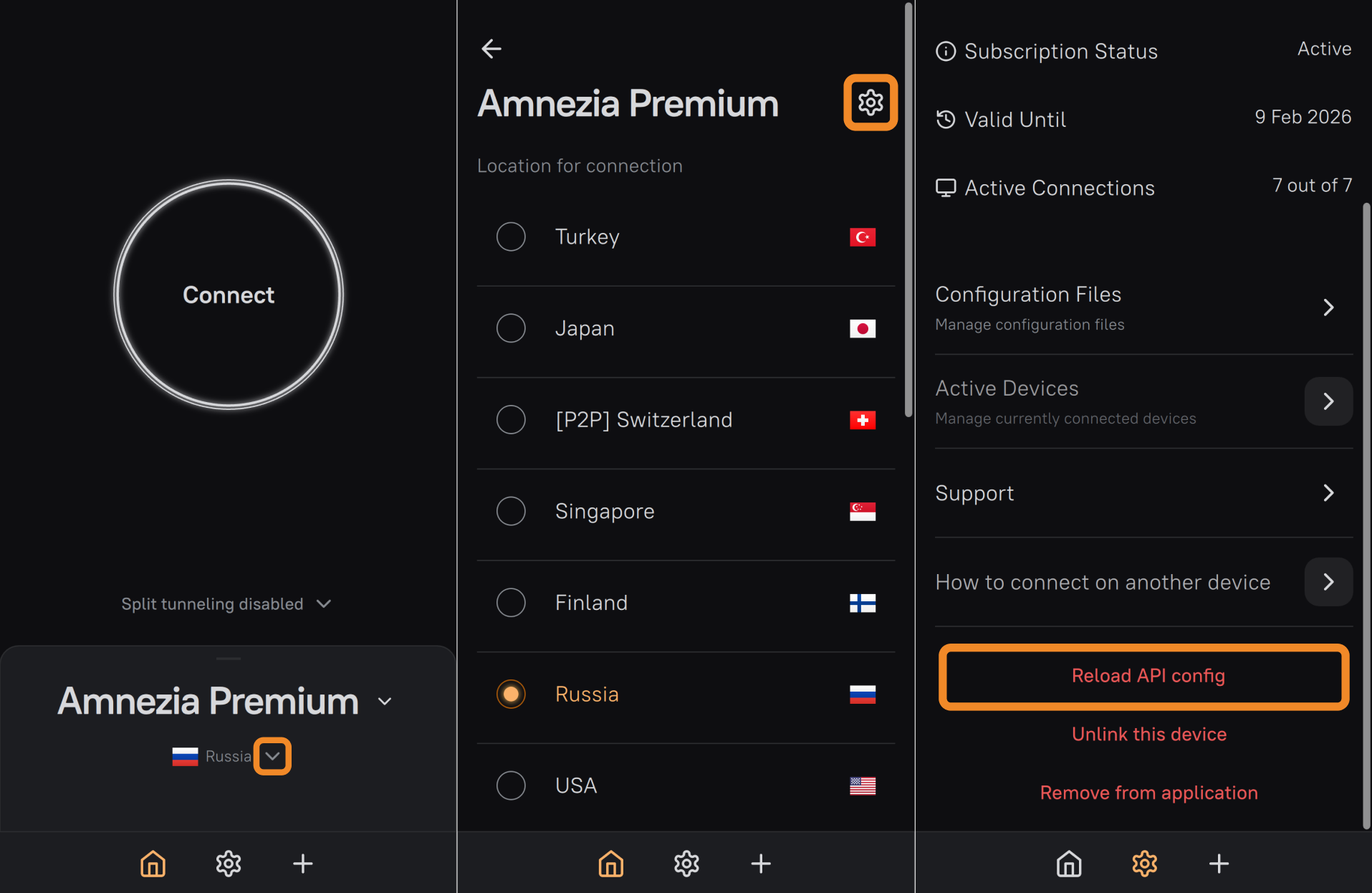Viewport: 1372px width, 893px height.
Task: Click the highlighted gear in right panel navbar
Action: pyautogui.click(x=1144, y=864)
